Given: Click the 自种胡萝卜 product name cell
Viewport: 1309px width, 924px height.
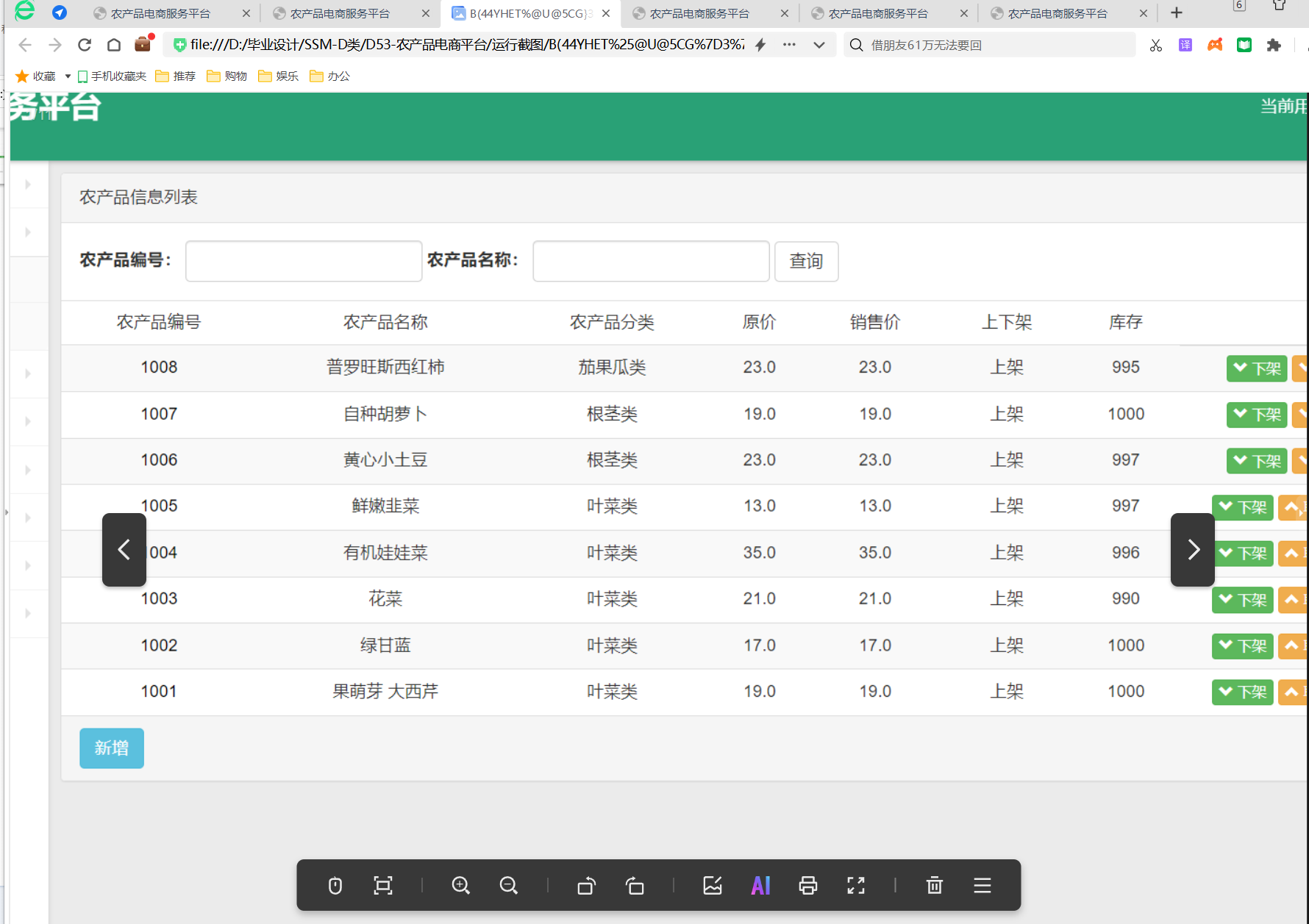Looking at the screenshot, I should click(x=385, y=414).
